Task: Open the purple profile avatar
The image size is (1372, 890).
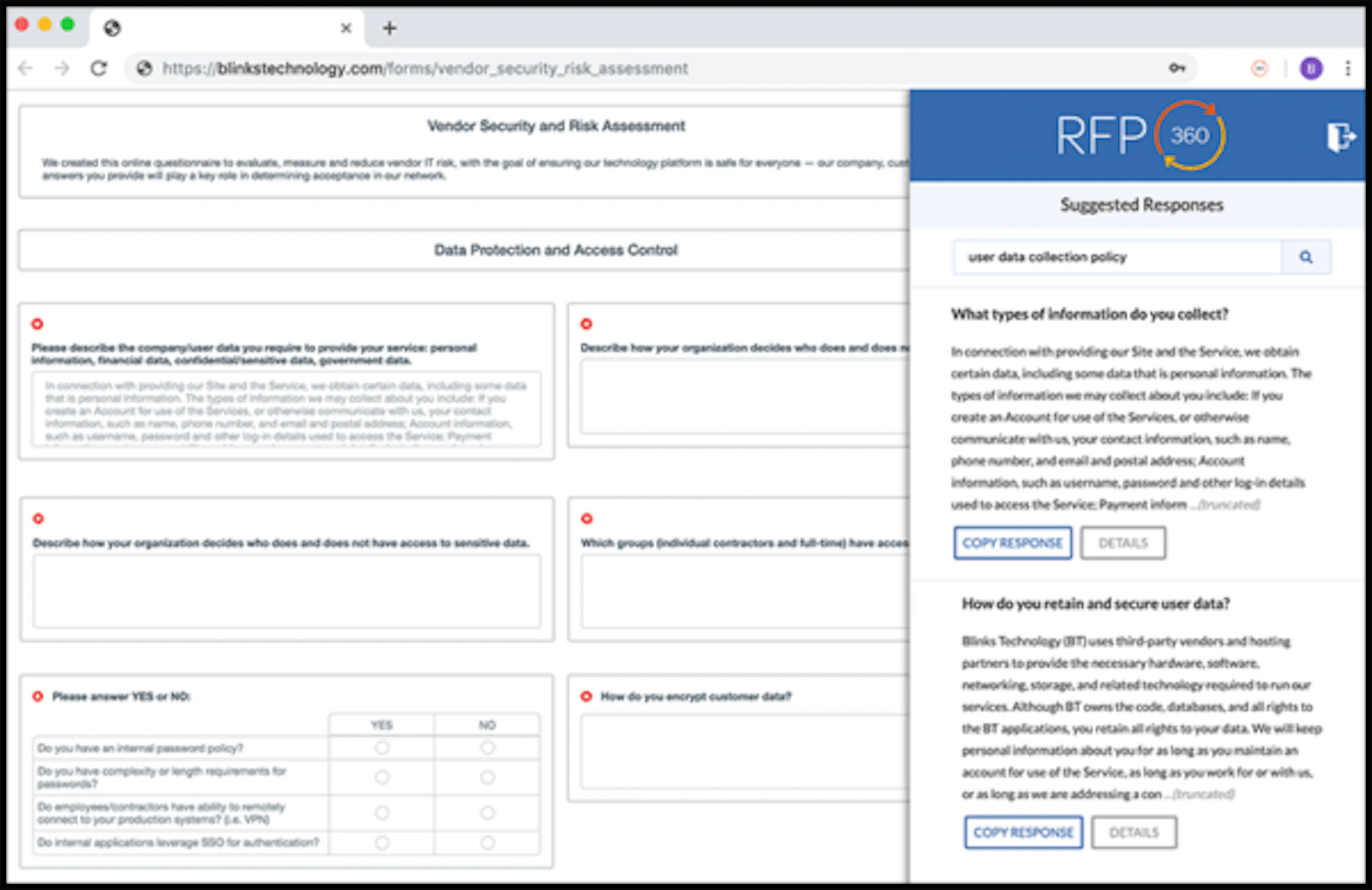Action: [1311, 69]
